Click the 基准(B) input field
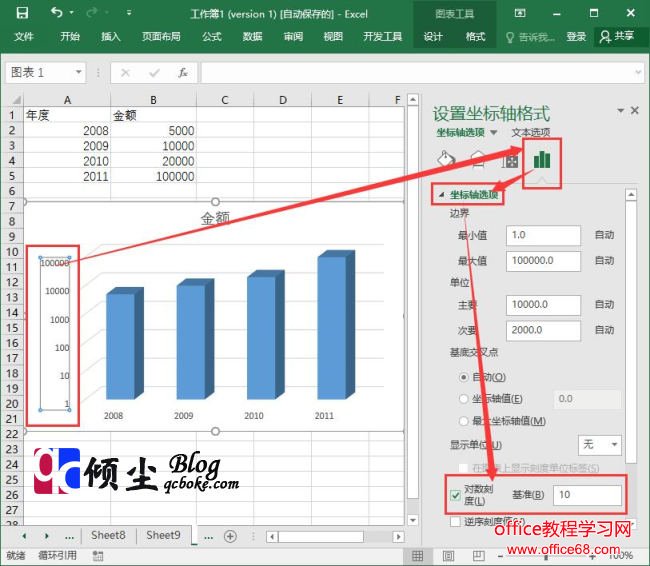650x566 pixels. [x=587, y=495]
